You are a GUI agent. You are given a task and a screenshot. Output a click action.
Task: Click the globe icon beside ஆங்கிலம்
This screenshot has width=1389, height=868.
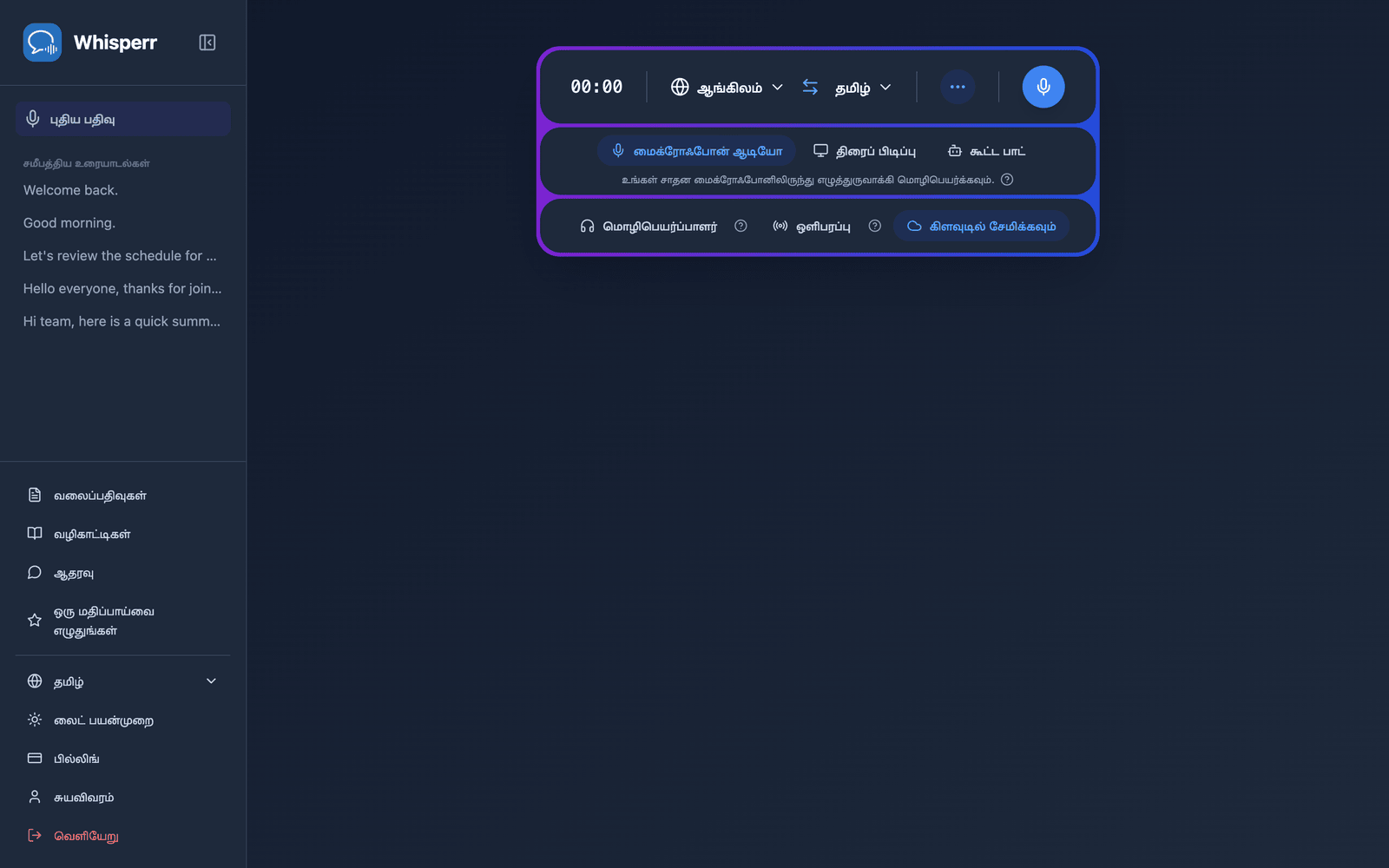(x=680, y=87)
